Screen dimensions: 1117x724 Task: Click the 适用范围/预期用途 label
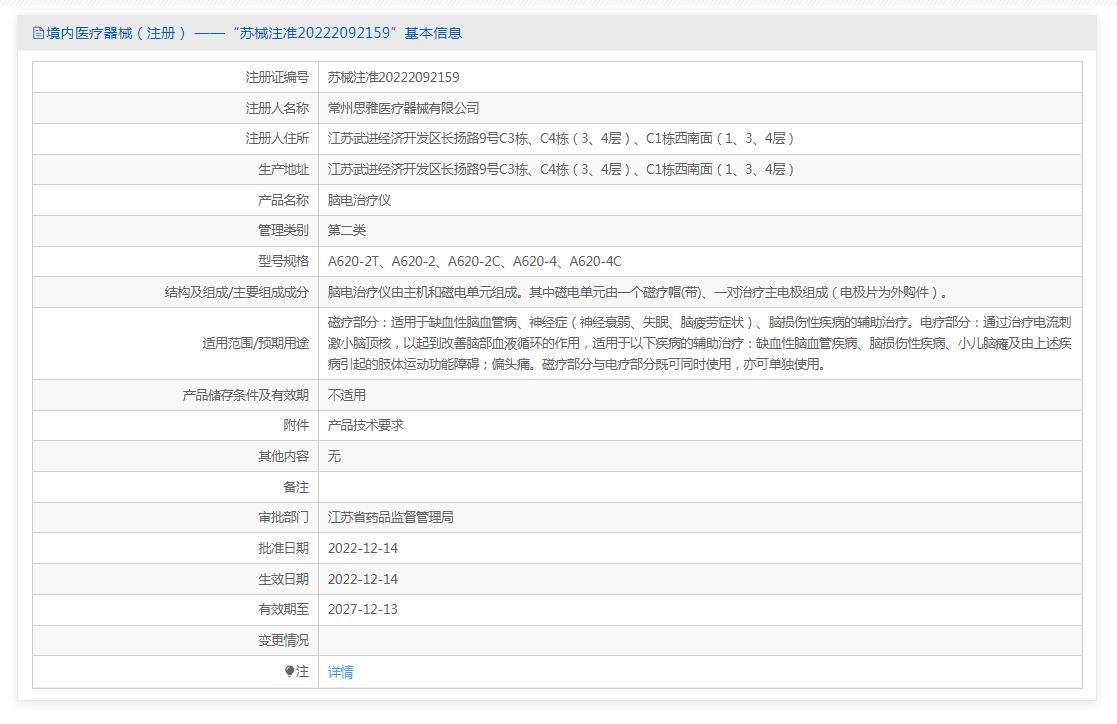256,343
